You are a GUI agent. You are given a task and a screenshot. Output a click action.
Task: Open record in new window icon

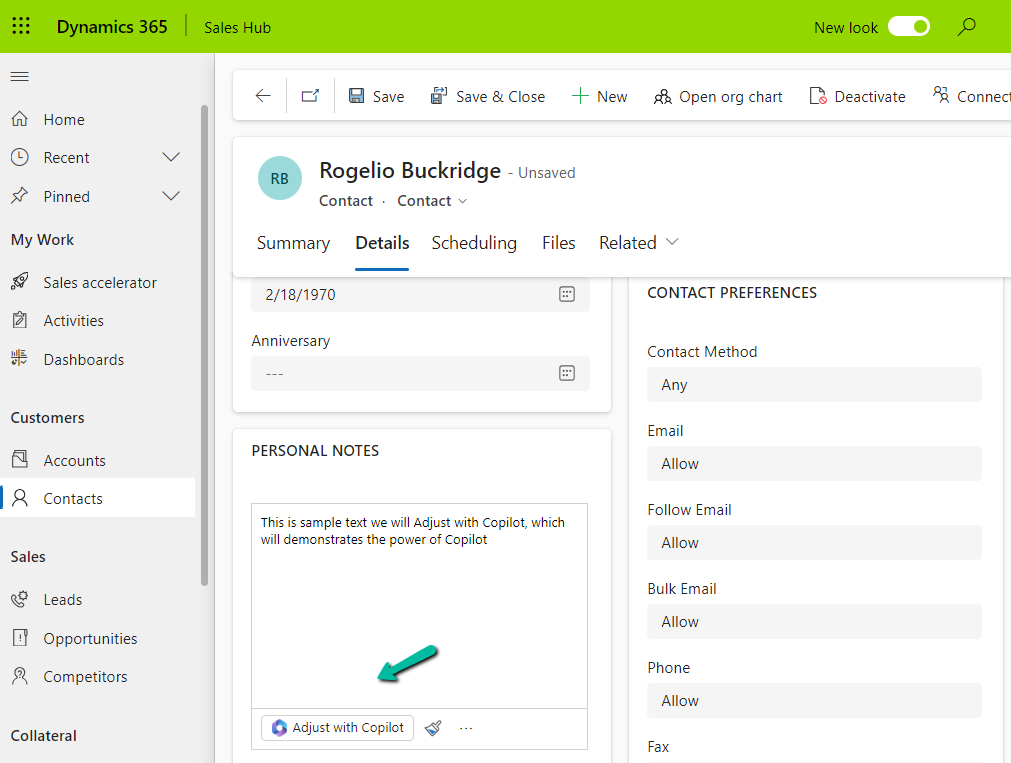[310, 96]
